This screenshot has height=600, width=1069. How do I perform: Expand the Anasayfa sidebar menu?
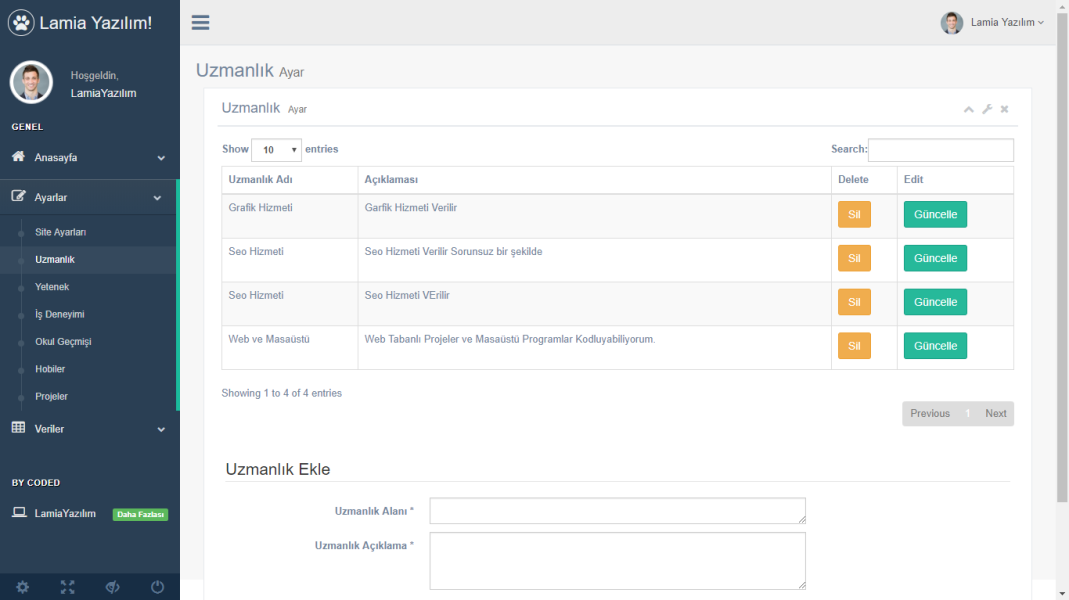tap(89, 158)
